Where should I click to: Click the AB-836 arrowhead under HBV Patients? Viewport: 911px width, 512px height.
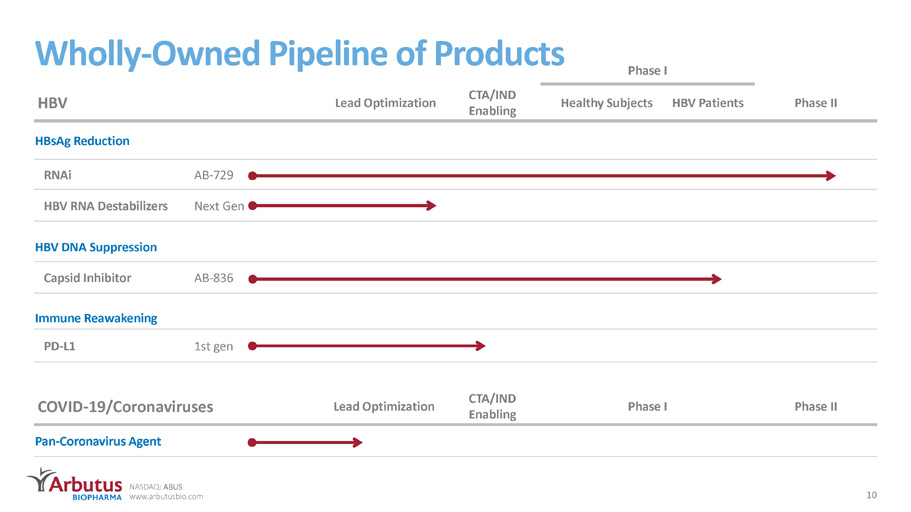pyautogui.click(x=717, y=279)
